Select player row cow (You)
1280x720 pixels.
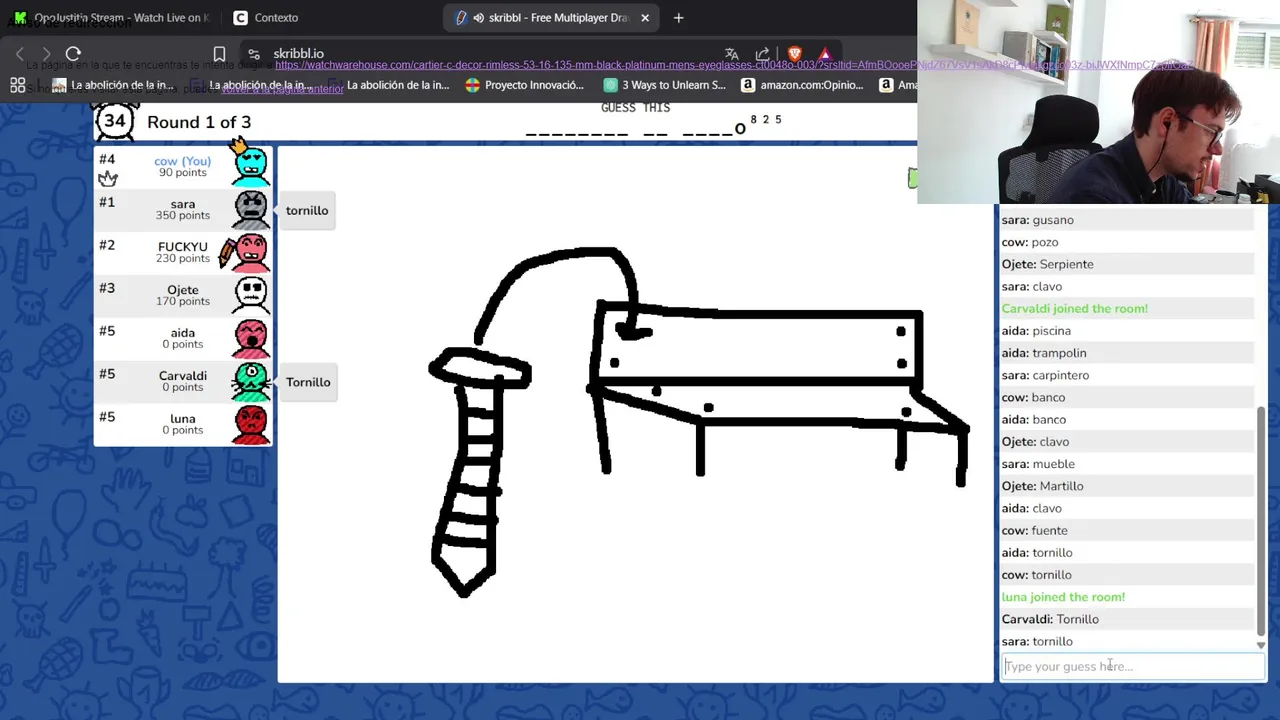[182, 165]
